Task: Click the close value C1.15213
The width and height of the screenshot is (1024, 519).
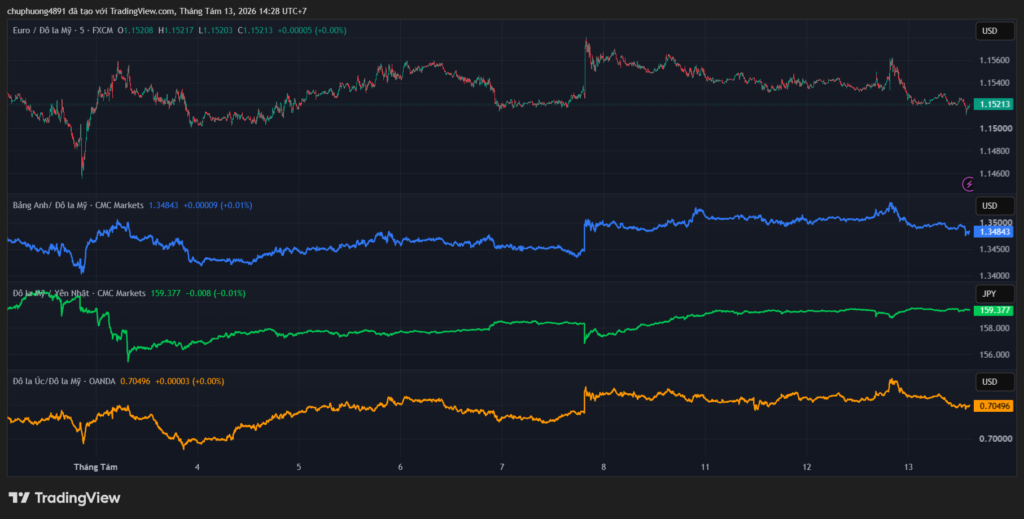Action: [255, 30]
